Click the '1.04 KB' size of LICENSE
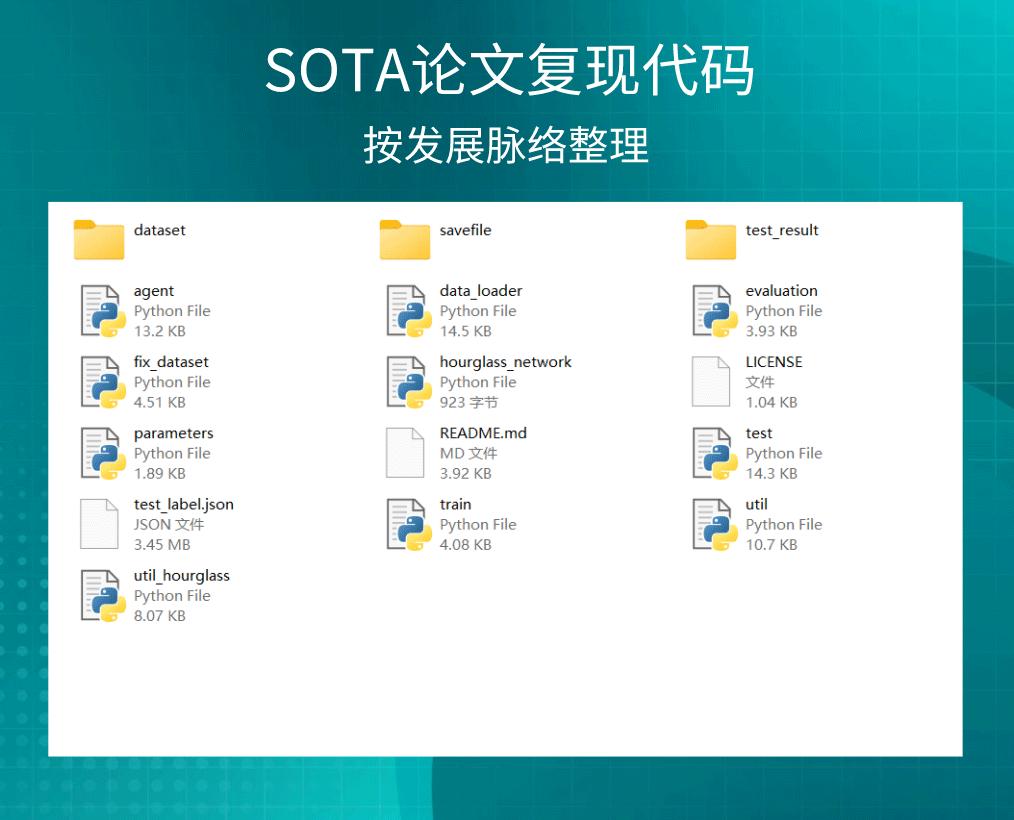Image resolution: width=1014 pixels, height=820 pixels. [771, 402]
